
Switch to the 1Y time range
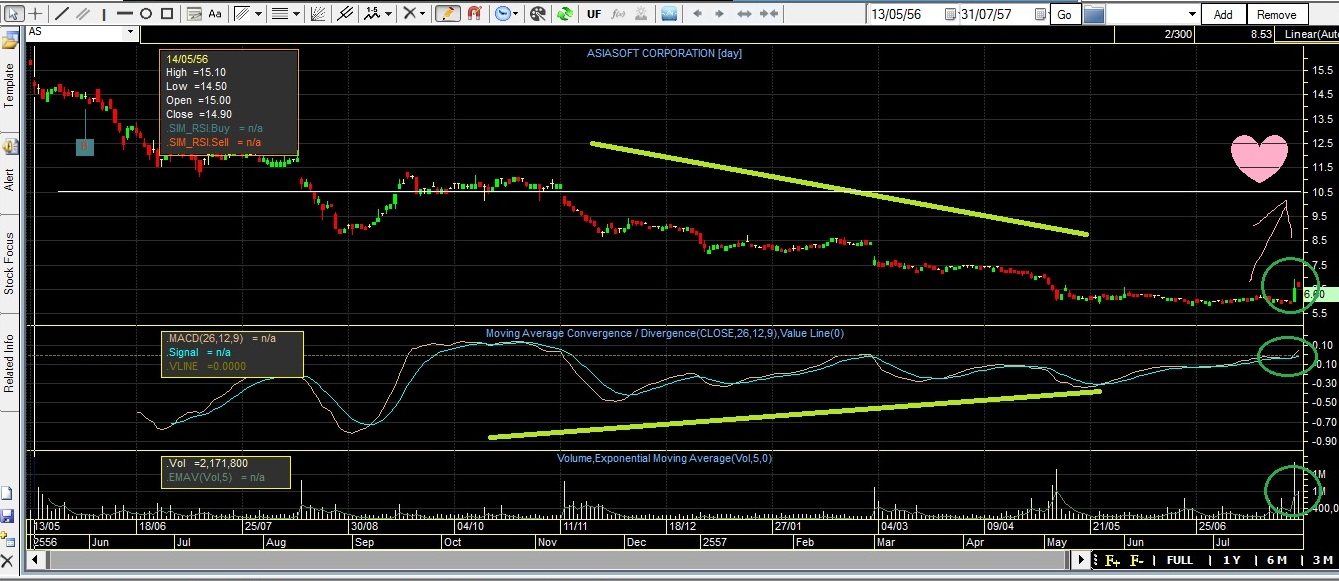pos(1232,560)
